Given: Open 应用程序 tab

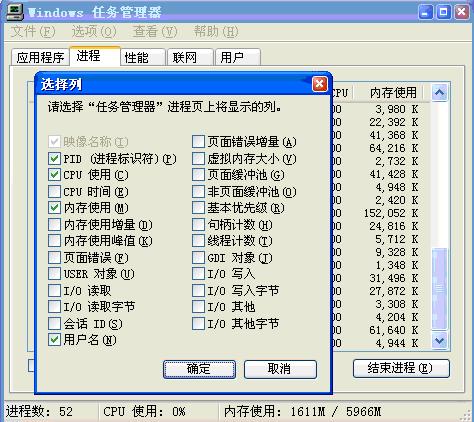Looking at the screenshot, I should 40,57.
